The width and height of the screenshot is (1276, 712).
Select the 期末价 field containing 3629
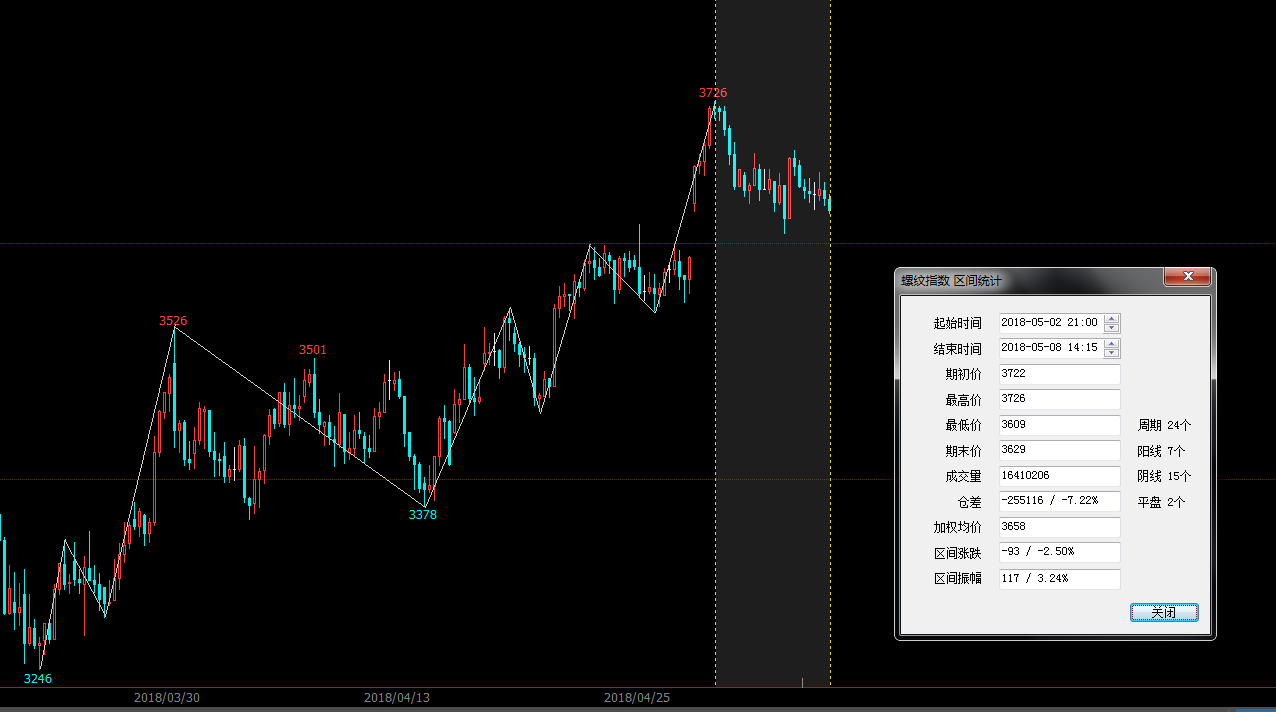pyautogui.click(x=1060, y=451)
